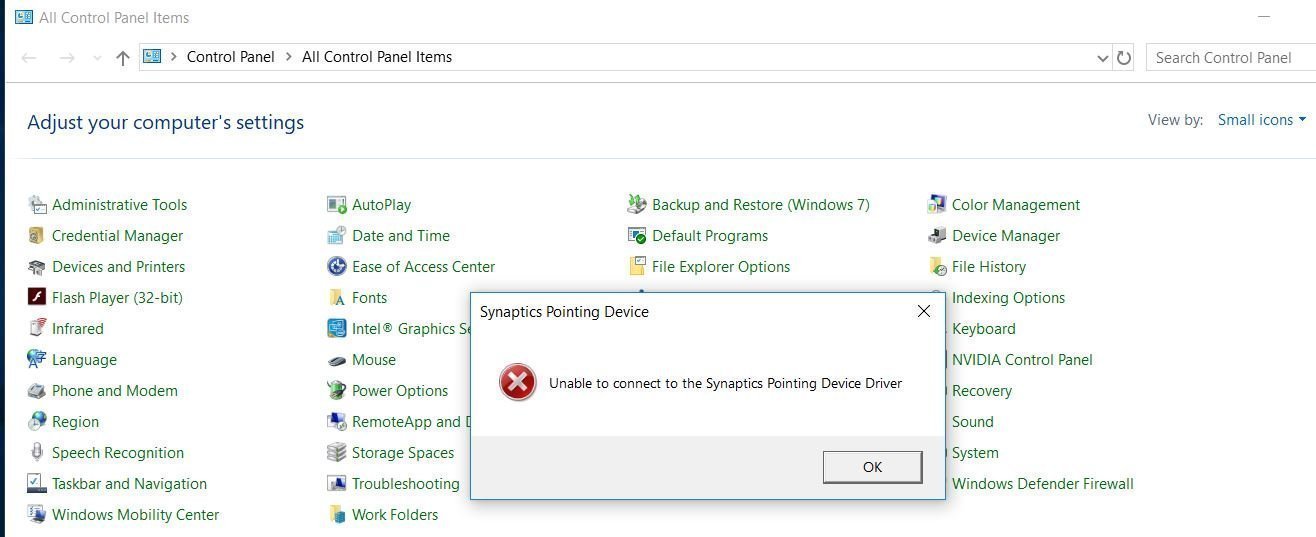Image resolution: width=1316 pixels, height=537 pixels.
Task: Open the Date and Time icon
Action: point(337,236)
